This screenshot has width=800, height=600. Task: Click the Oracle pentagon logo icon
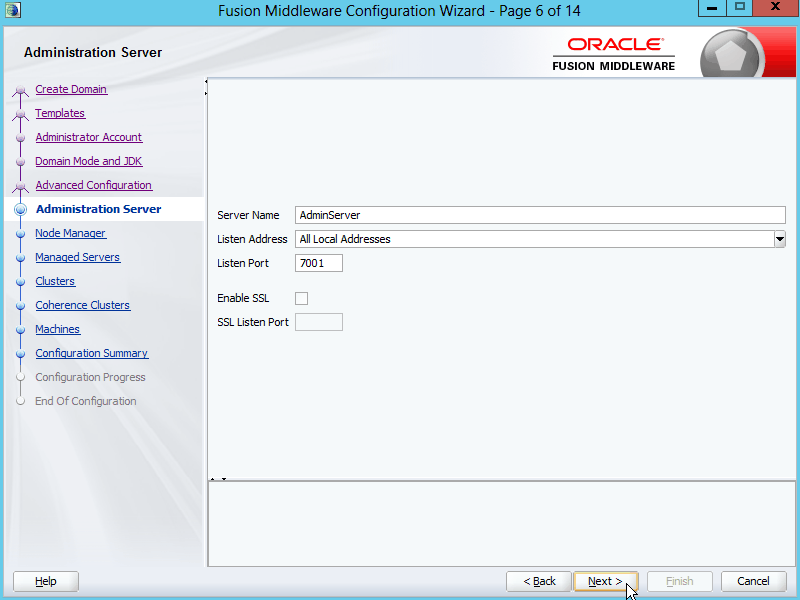[731, 54]
